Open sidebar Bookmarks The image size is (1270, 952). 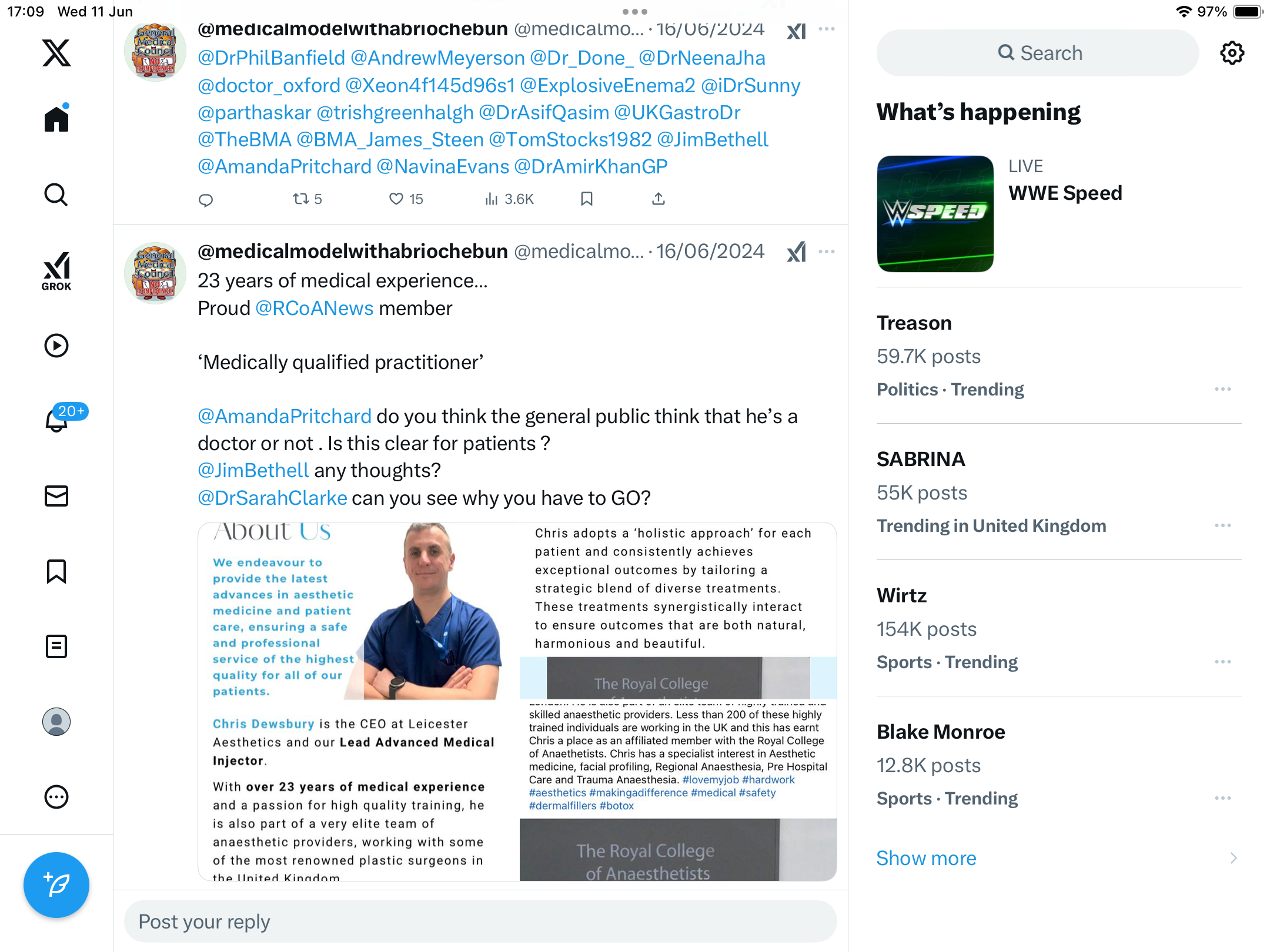(x=56, y=571)
